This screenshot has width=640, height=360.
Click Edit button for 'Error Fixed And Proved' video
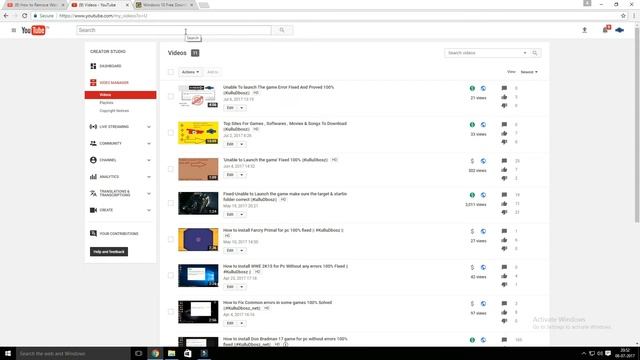(x=230, y=108)
